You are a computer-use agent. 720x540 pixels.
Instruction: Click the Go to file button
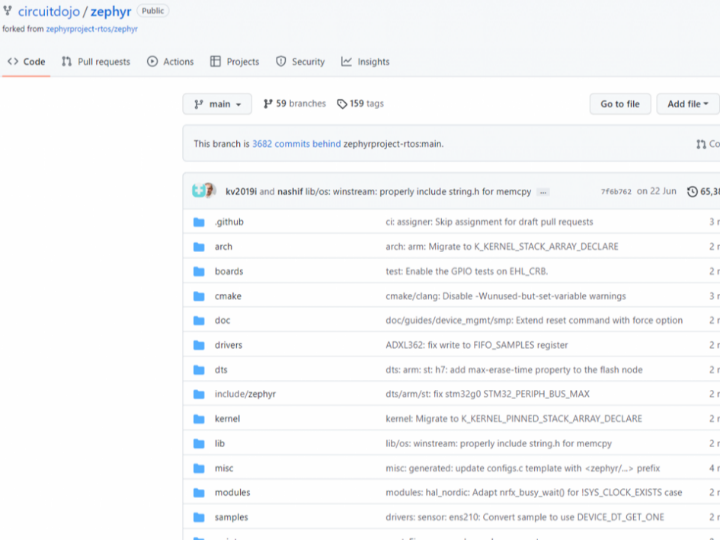tap(620, 104)
